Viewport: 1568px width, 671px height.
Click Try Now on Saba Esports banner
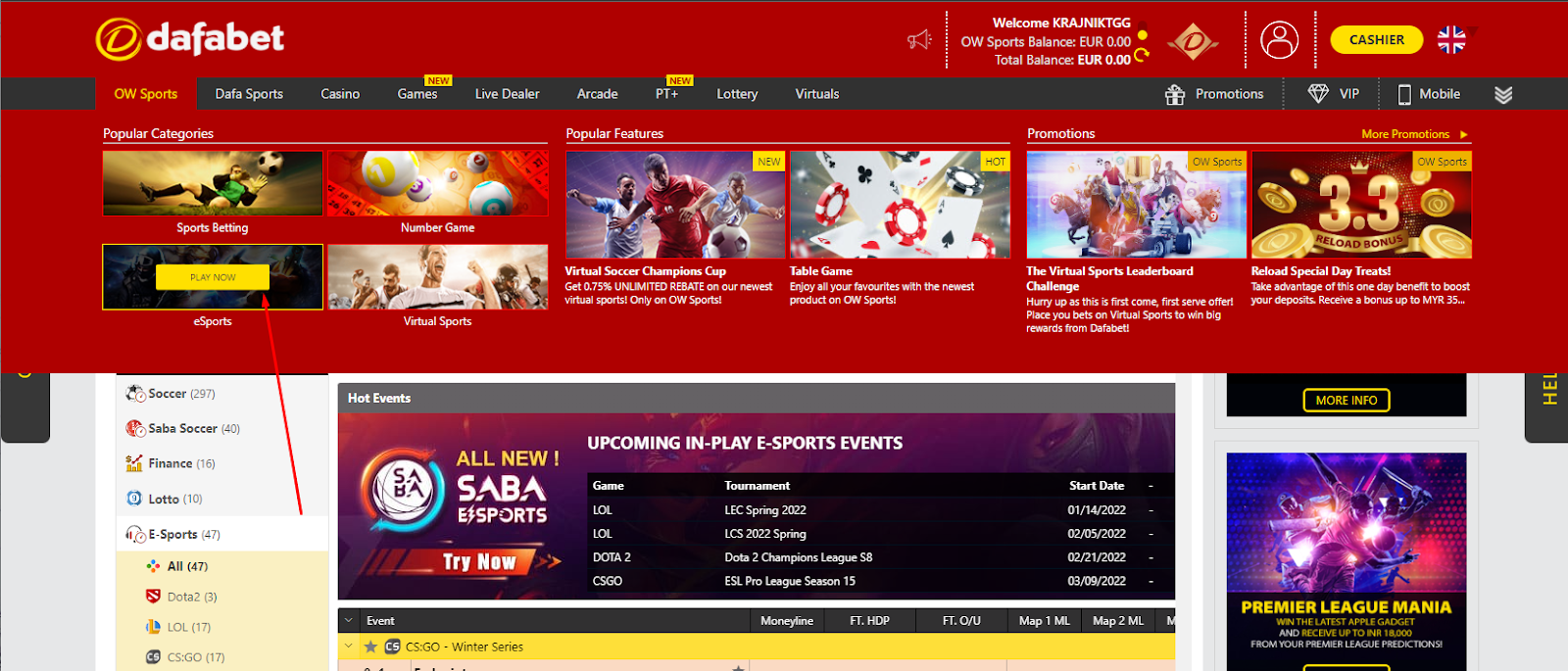(x=478, y=561)
